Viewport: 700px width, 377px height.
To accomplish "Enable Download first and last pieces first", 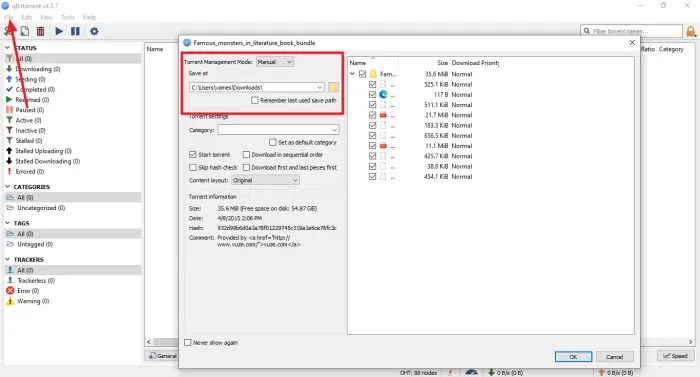I will tap(246, 168).
